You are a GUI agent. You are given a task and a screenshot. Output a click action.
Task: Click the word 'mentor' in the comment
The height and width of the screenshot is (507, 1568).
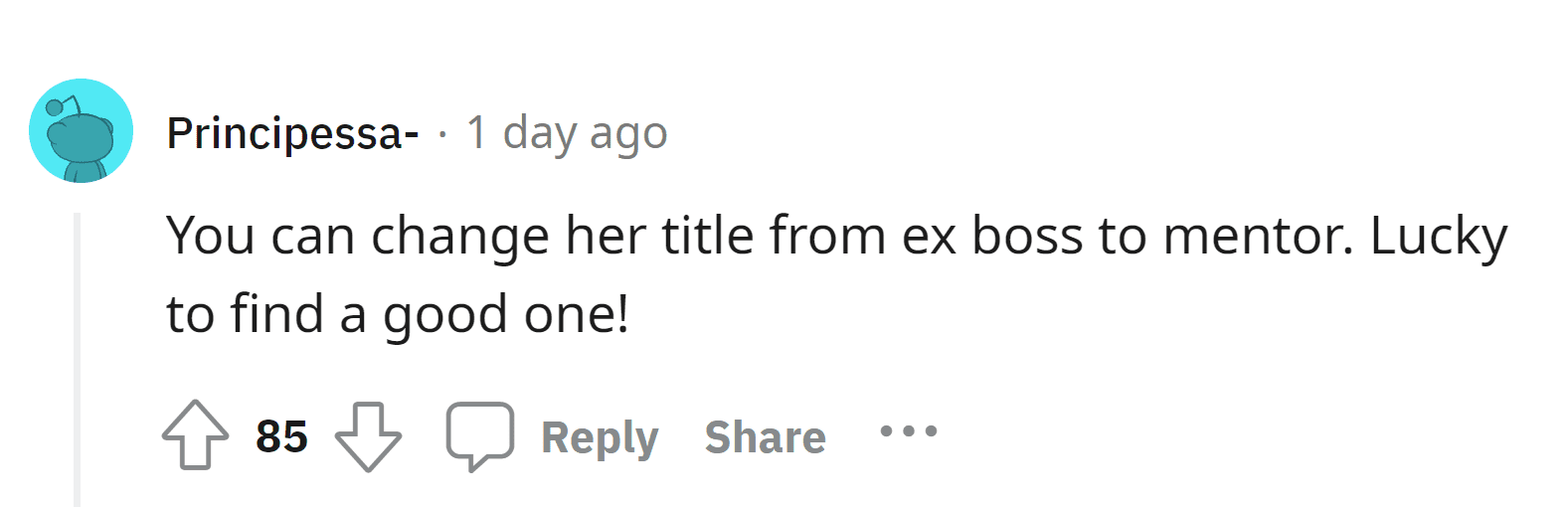[x=1257, y=237]
